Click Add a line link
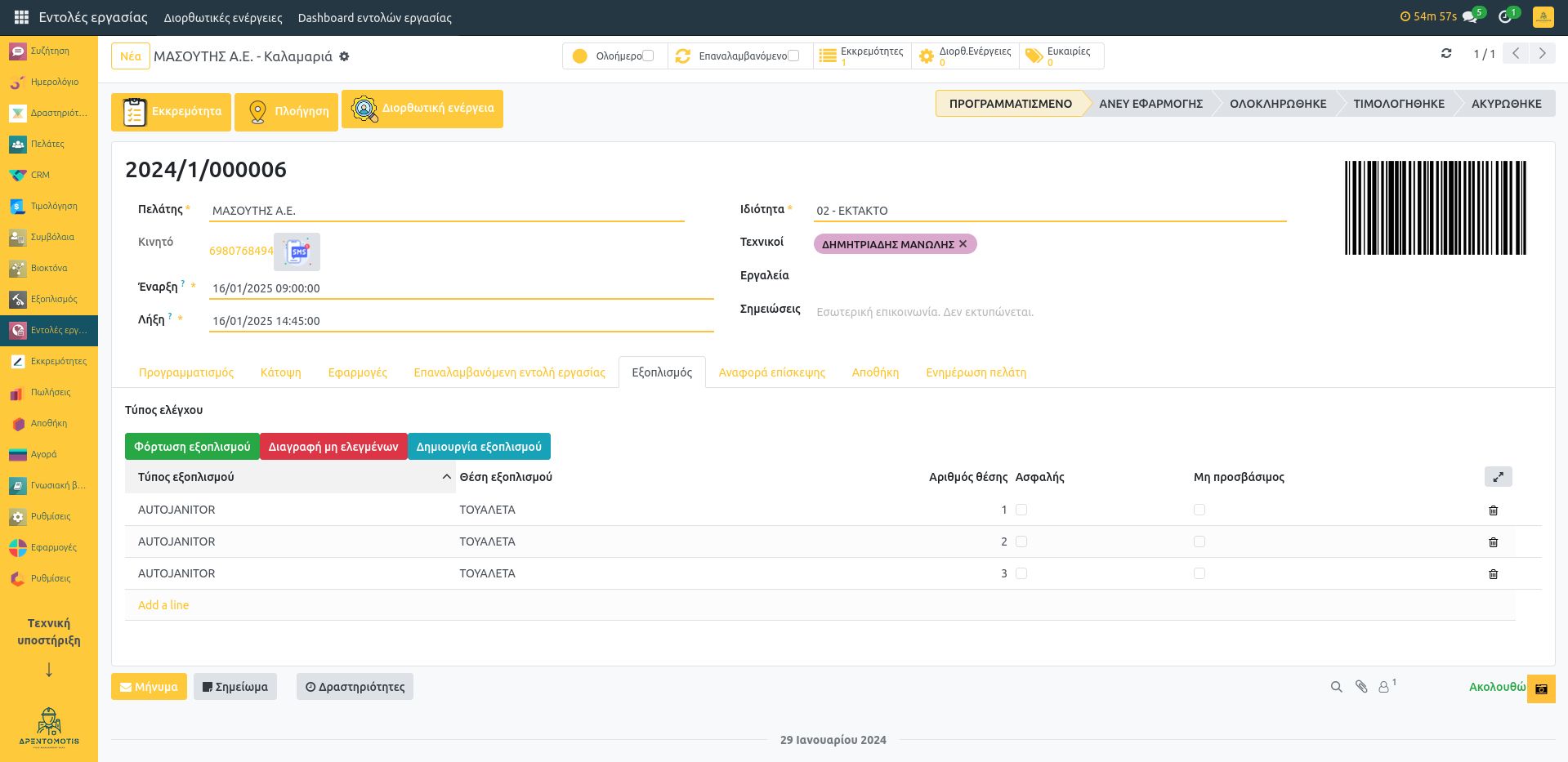 pos(163,605)
